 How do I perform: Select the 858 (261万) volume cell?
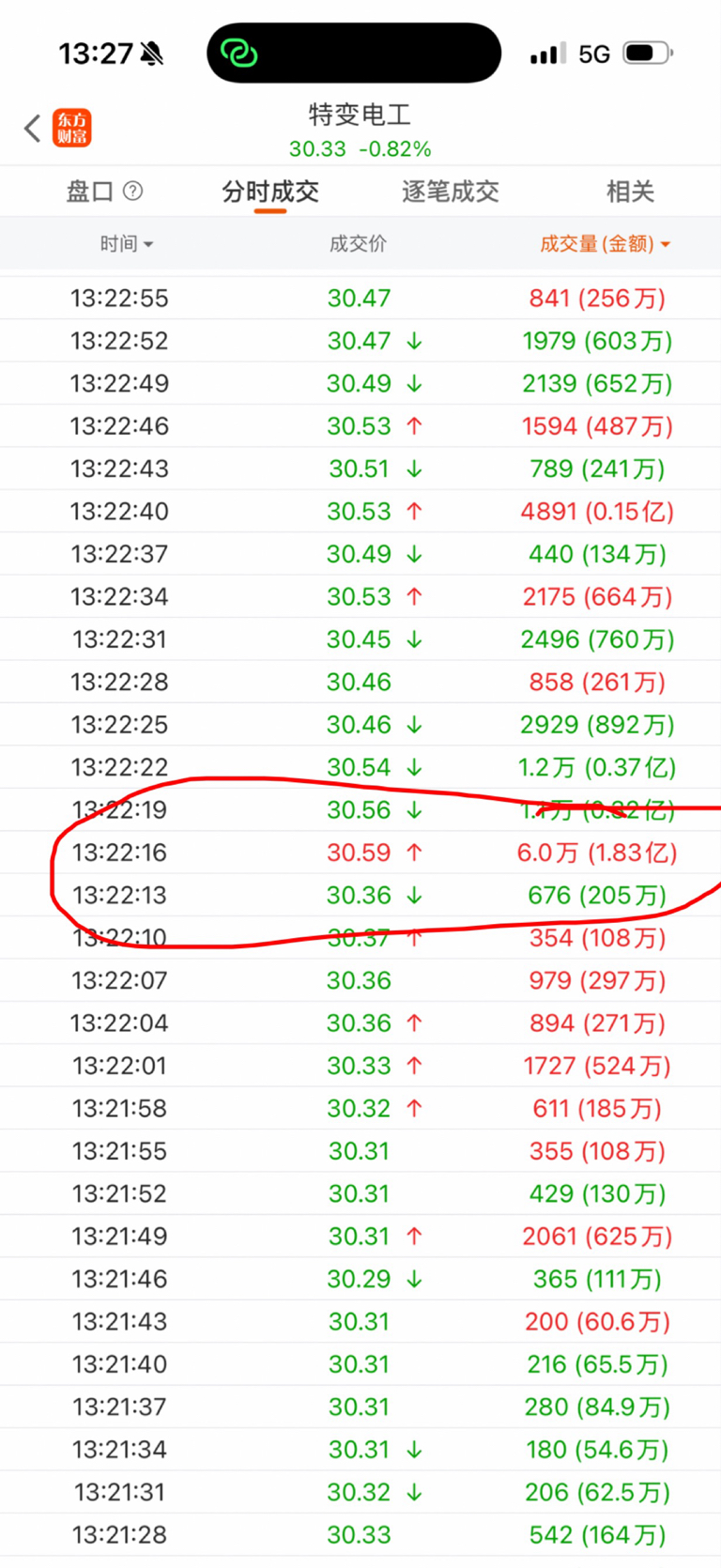pos(597,683)
